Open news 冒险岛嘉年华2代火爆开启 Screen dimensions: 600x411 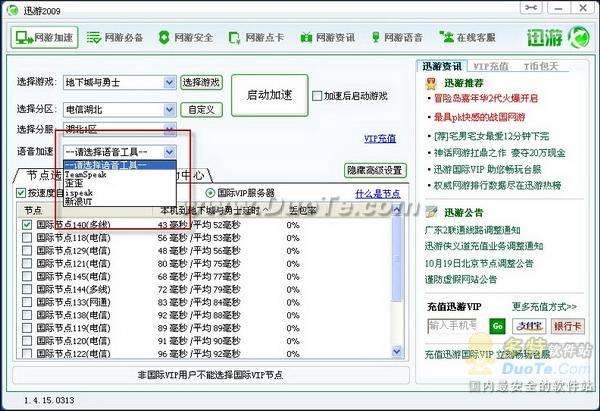coord(486,98)
